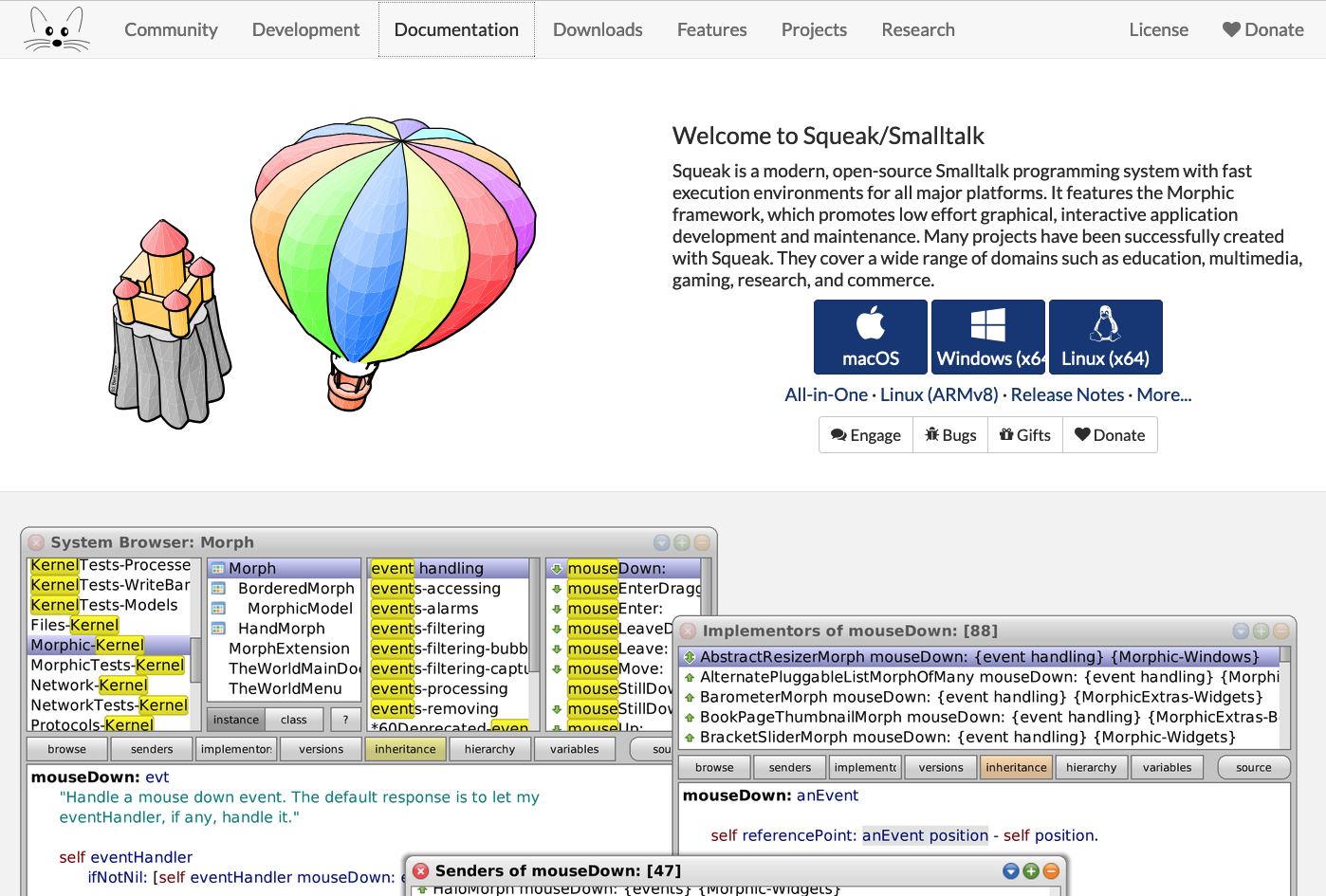This screenshot has width=1326, height=896.
Task: Open the Release Notes link
Action: pyautogui.click(x=1067, y=394)
